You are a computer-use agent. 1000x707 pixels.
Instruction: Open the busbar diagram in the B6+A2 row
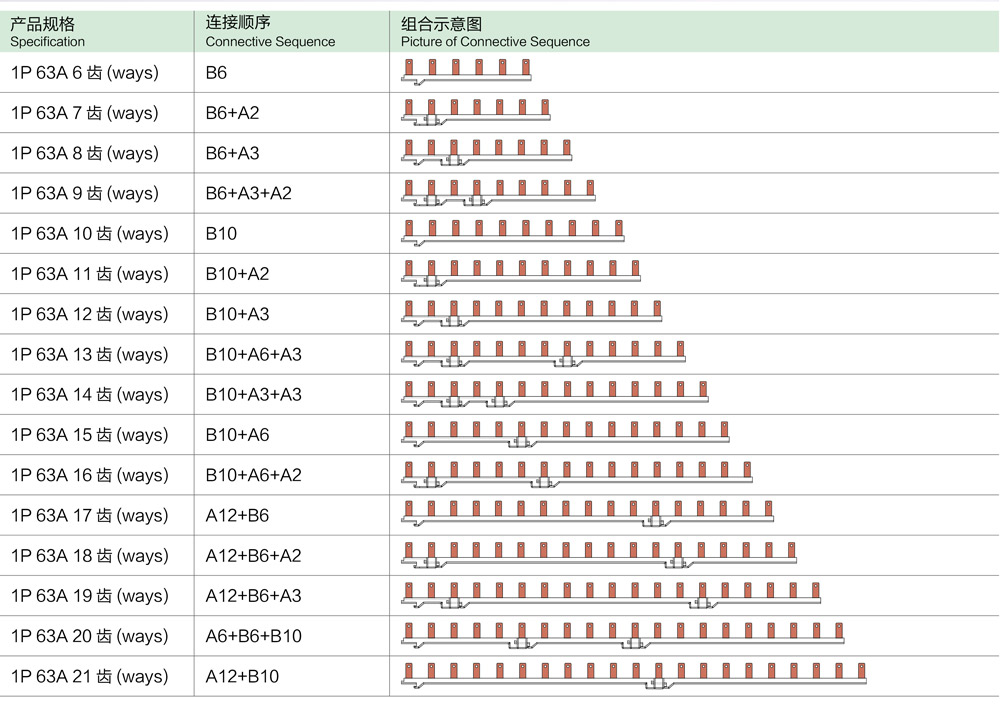click(x=476, y=112)
